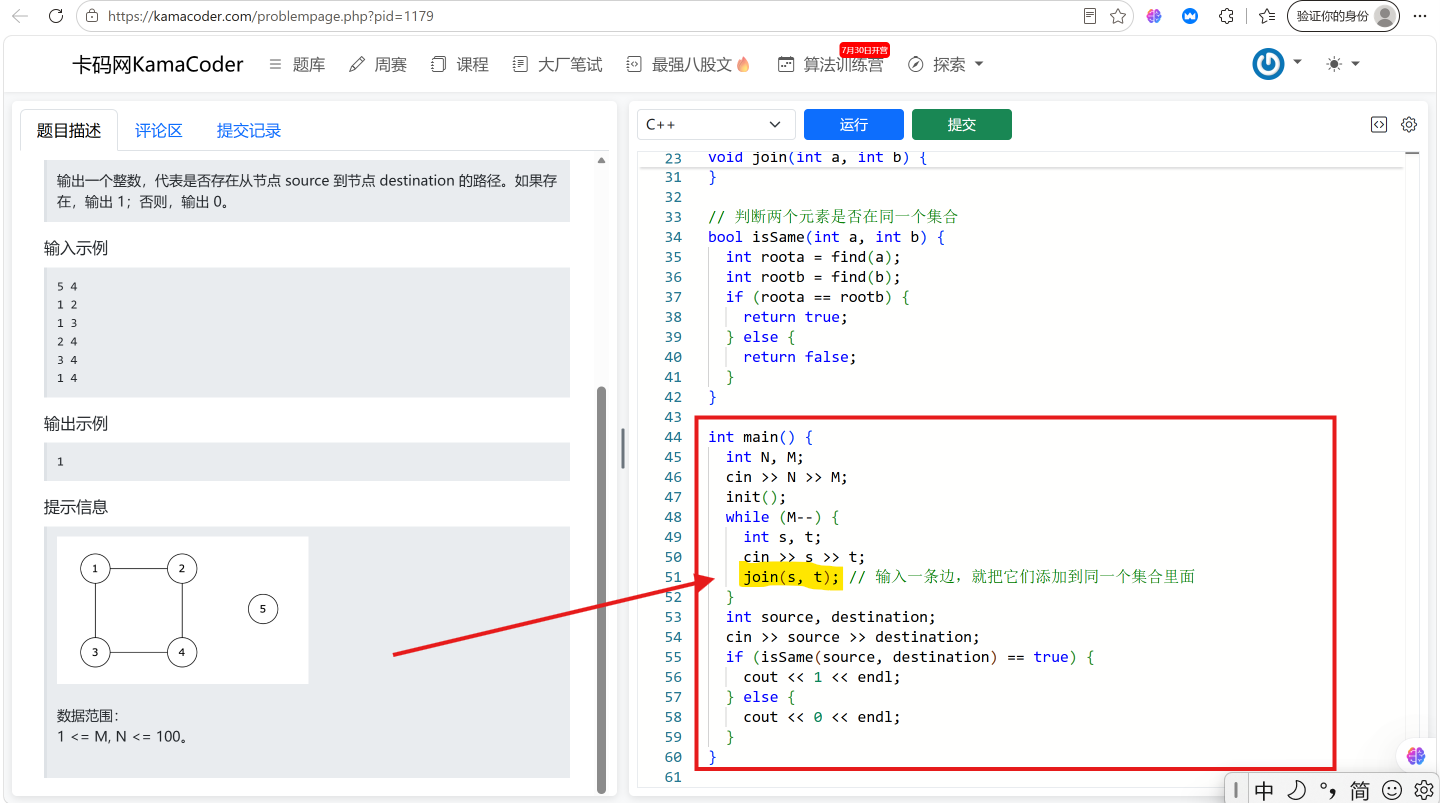Click the 输出示例 heading
The width and height of the screenshot is (1440, 804).
point(76,424)
